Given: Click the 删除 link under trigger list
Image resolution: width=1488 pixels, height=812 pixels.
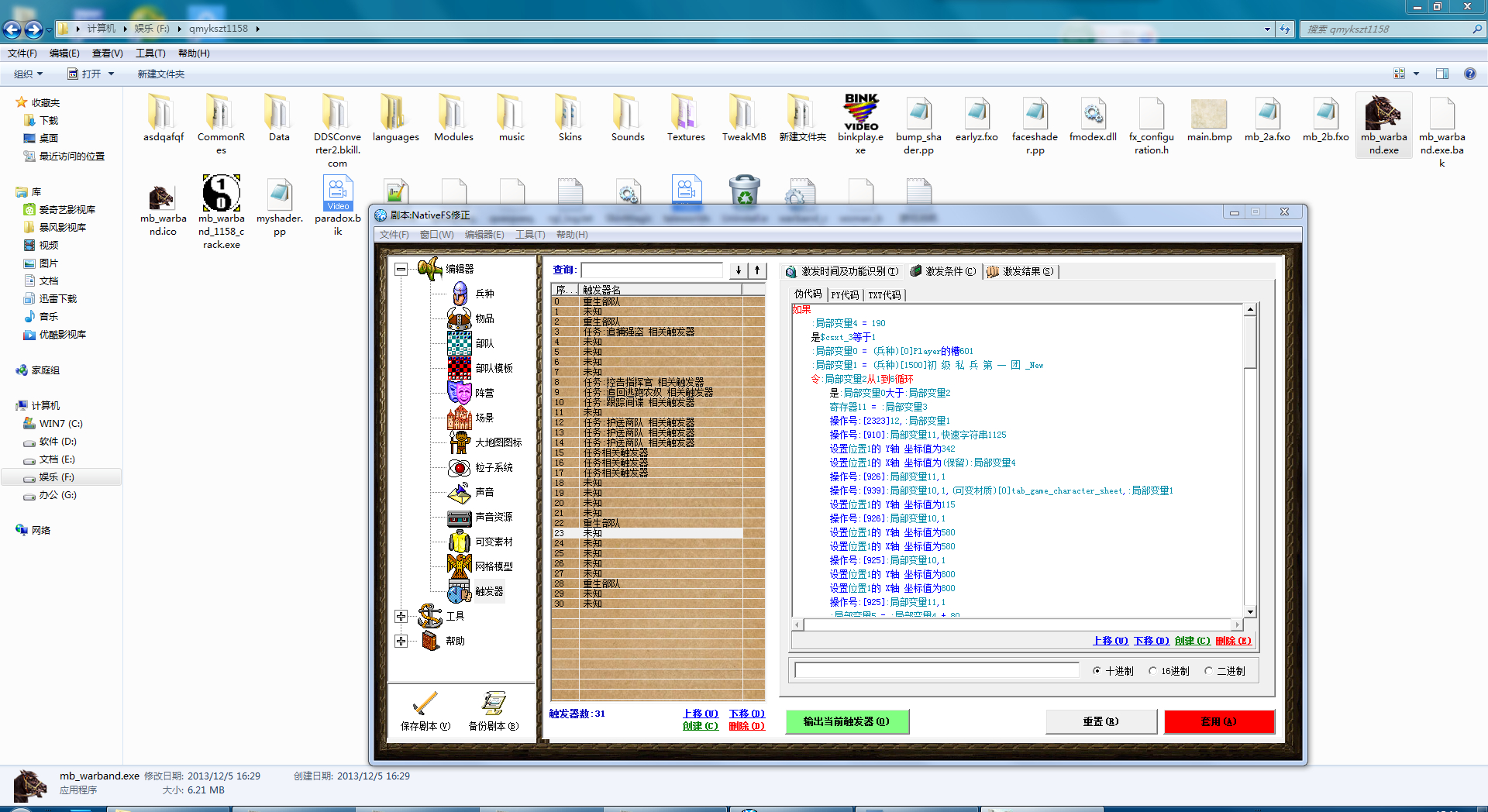Looking at the screenshot, I should click(x=747, y=726).
